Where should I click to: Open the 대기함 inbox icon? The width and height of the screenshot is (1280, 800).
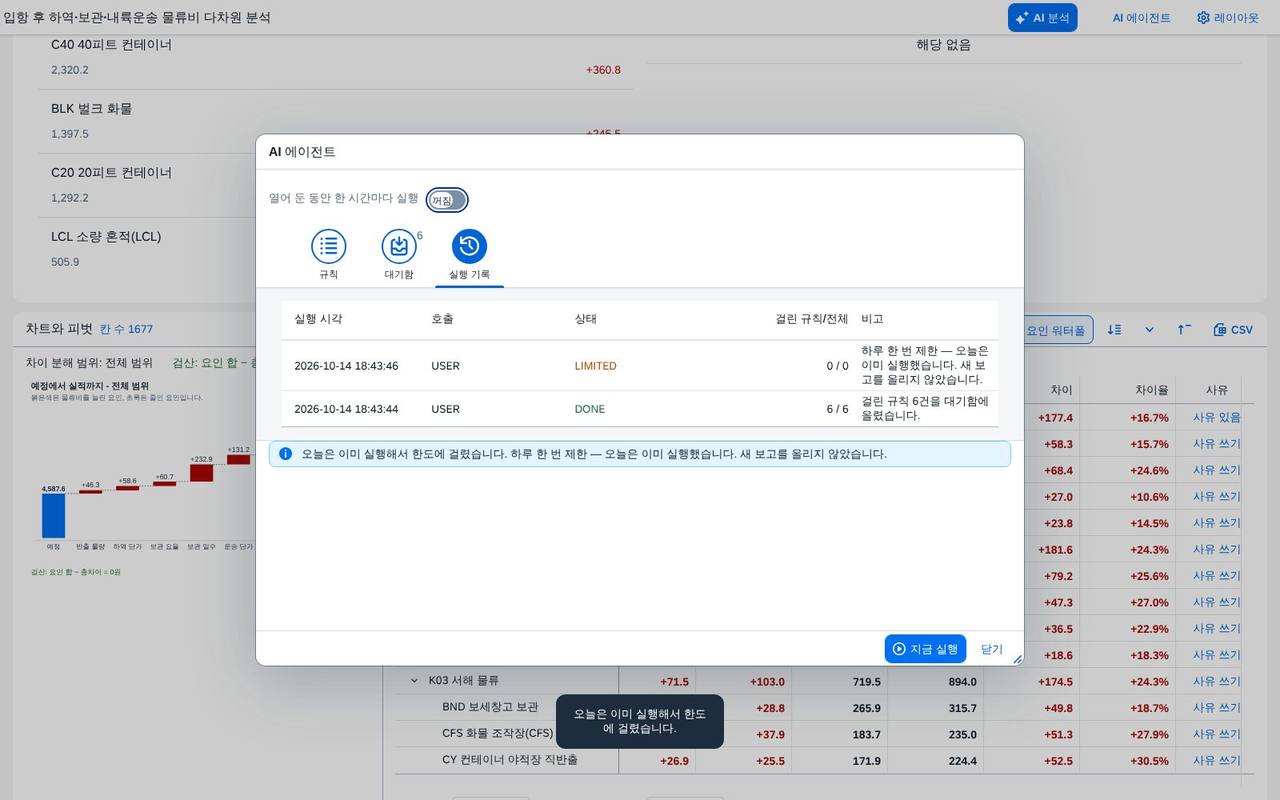(399, 246)
